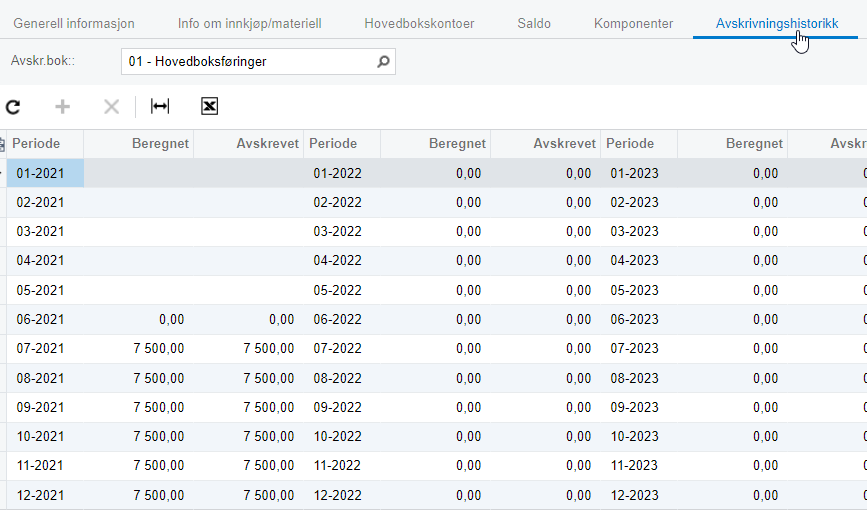Switch to the Saldo tab

(534, 23)
